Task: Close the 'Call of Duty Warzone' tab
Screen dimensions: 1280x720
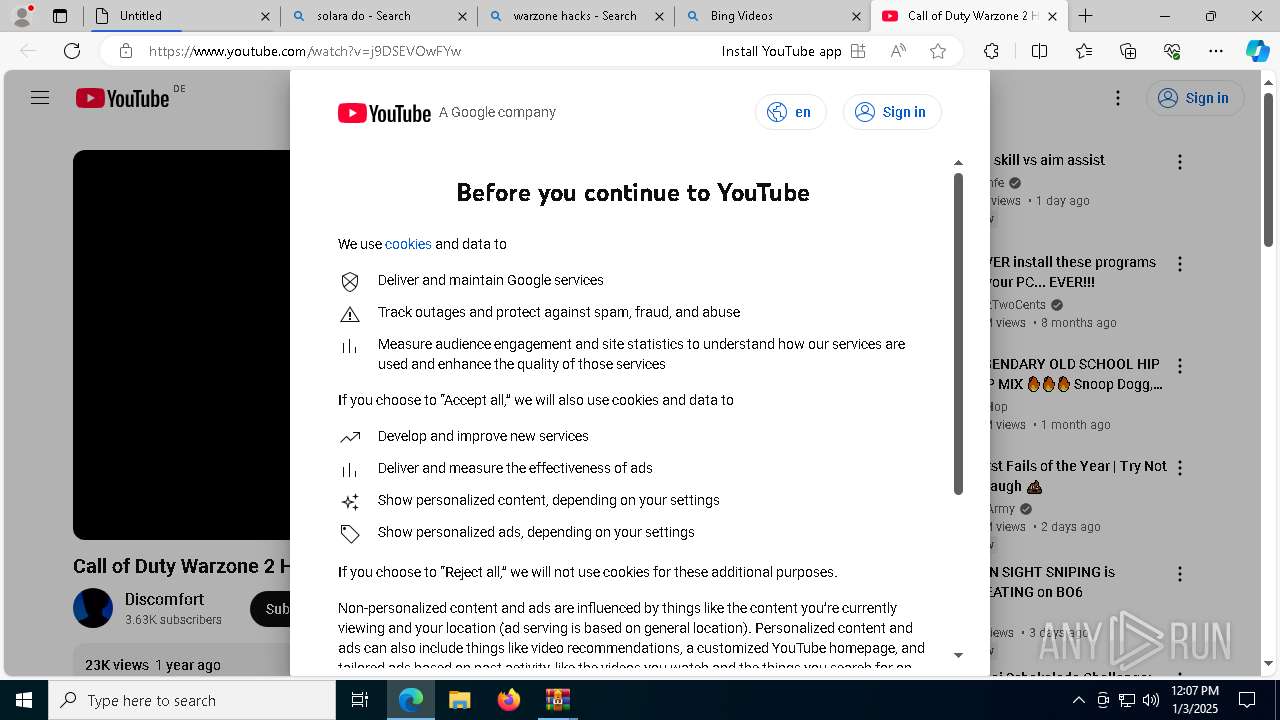Action: tap(1052, 16)
